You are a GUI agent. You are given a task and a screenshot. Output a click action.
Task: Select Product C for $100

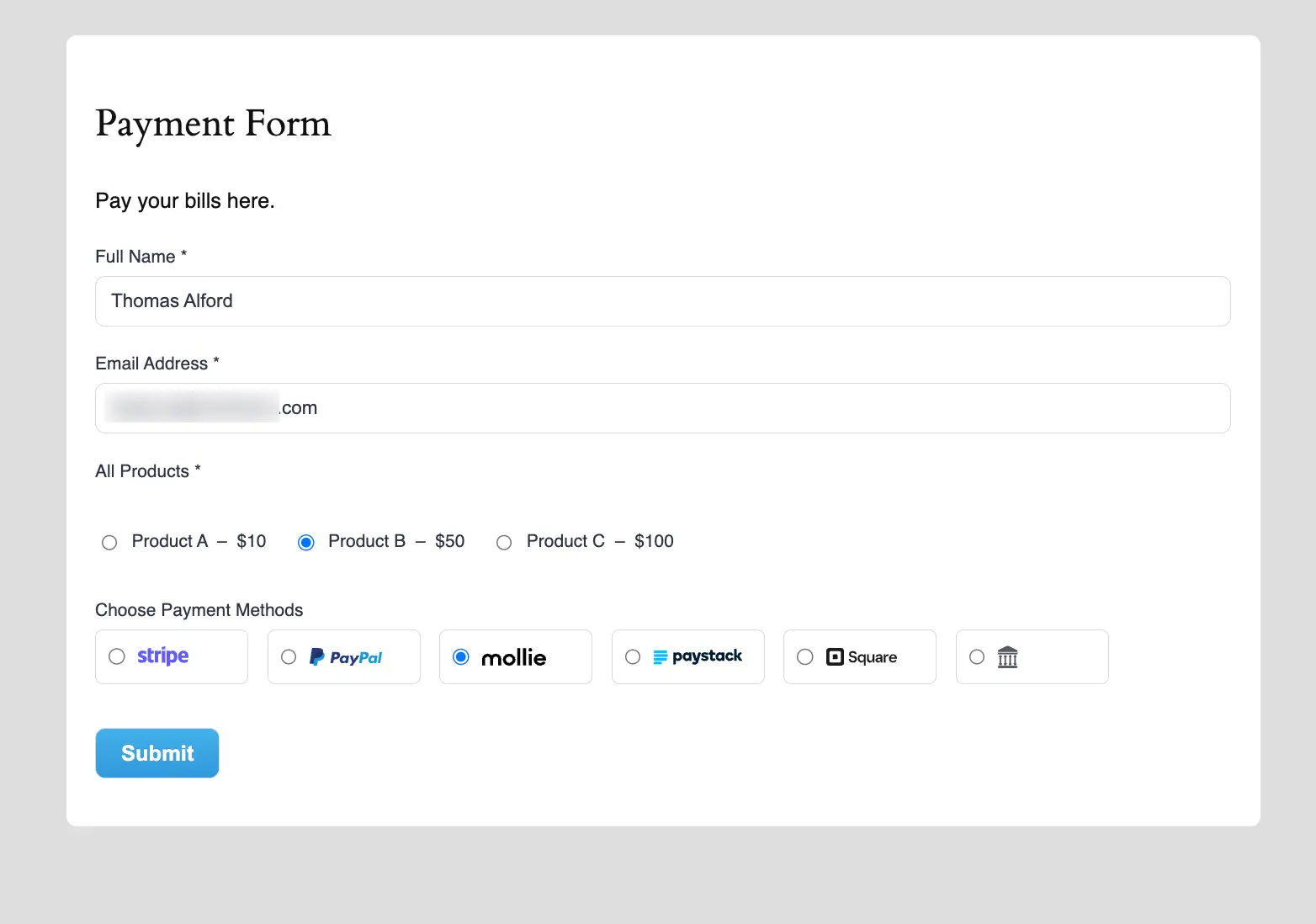[504, 542]
